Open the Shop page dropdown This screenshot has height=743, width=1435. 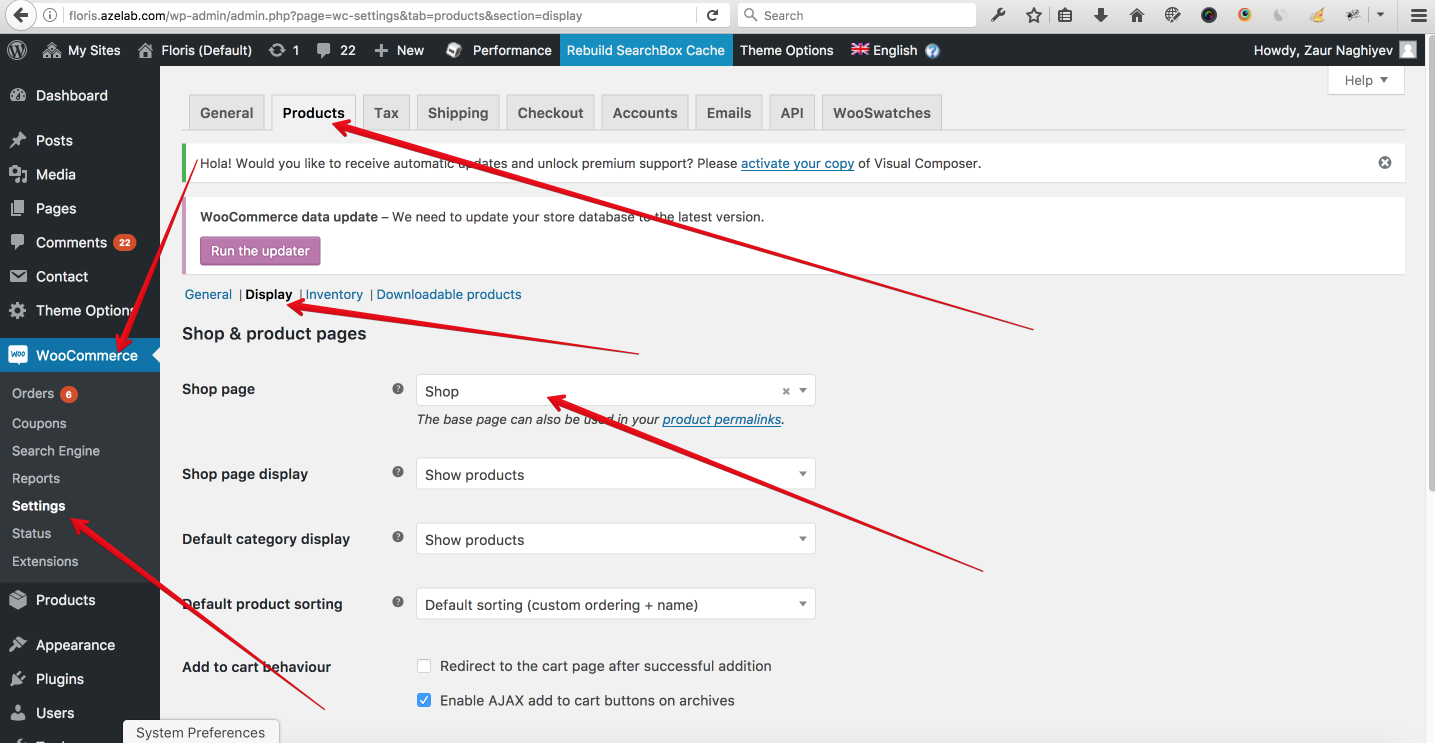point(616,391)
